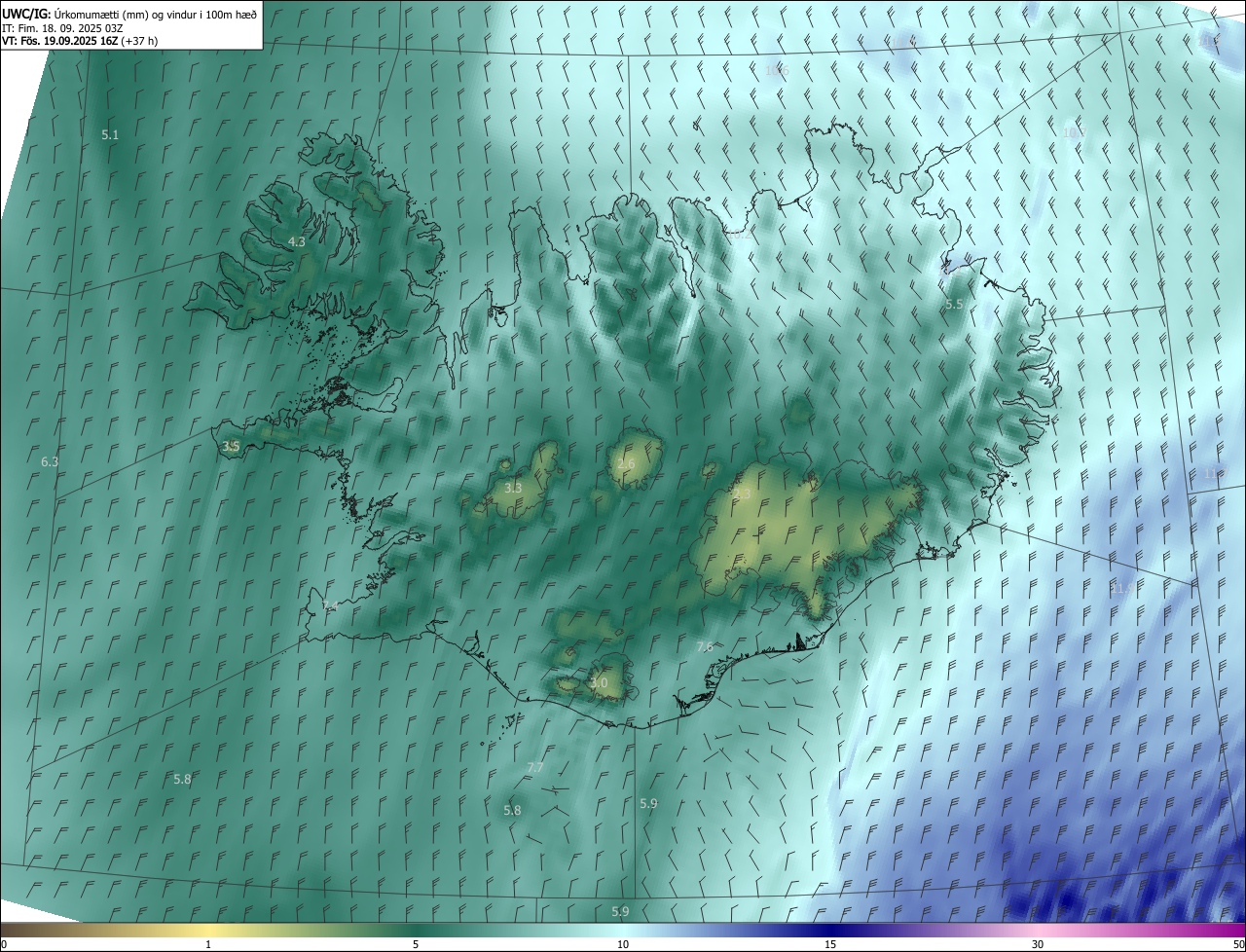Click the 3.5 value on Snæfellsnes peninsula
Viewport: 1246px width, 952px height.
point(231,447)
